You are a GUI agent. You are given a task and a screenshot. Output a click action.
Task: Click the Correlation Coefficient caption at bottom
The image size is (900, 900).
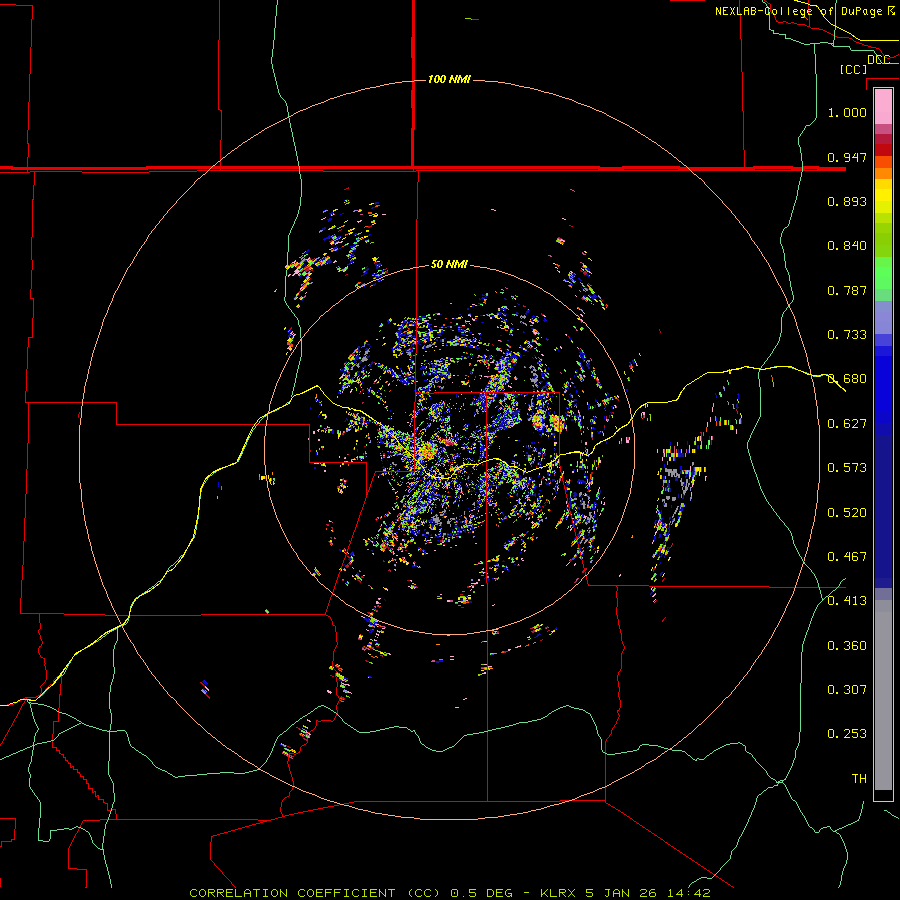pos(449,893)
